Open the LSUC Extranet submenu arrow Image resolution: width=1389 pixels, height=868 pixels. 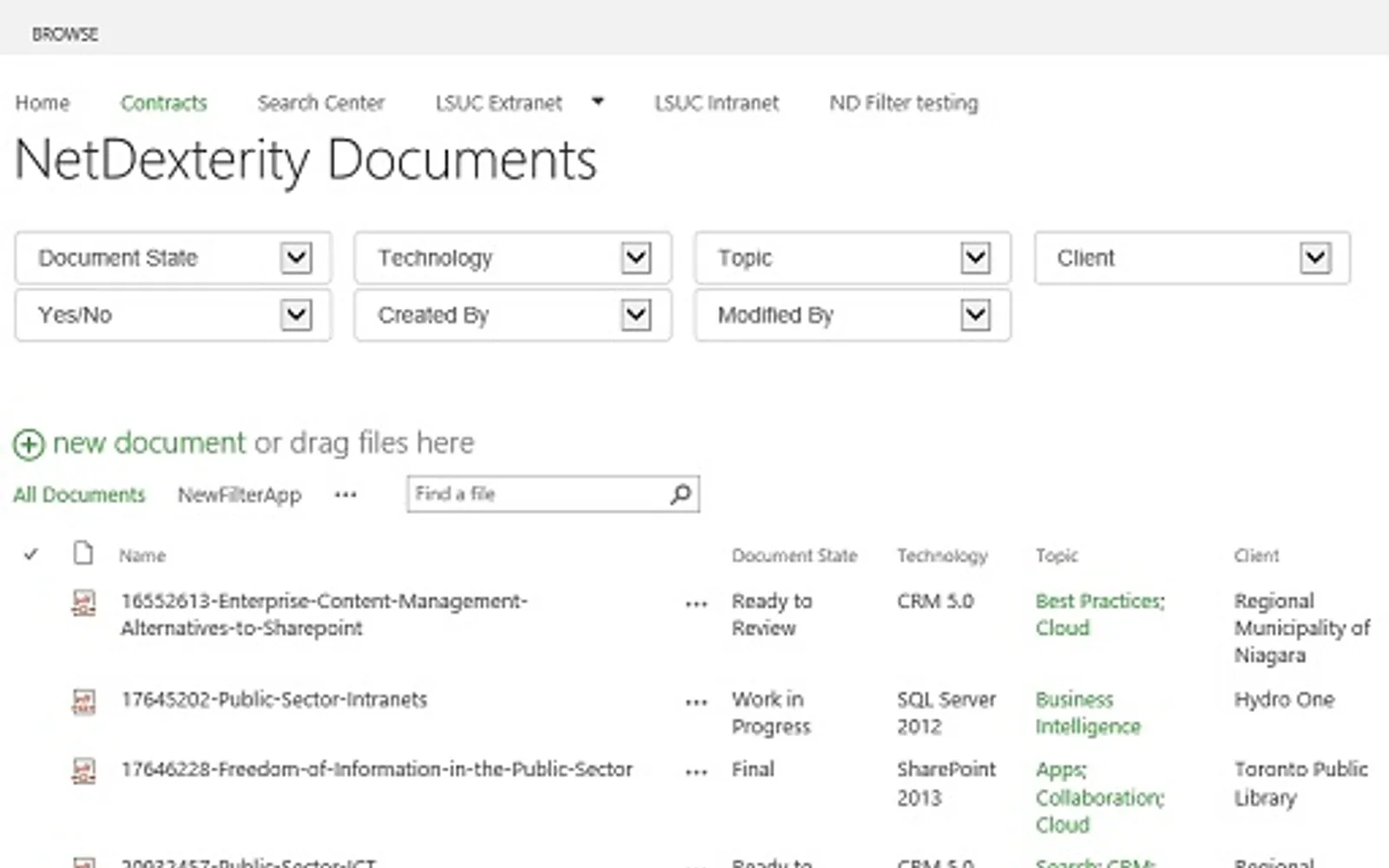tap(597, 102)
